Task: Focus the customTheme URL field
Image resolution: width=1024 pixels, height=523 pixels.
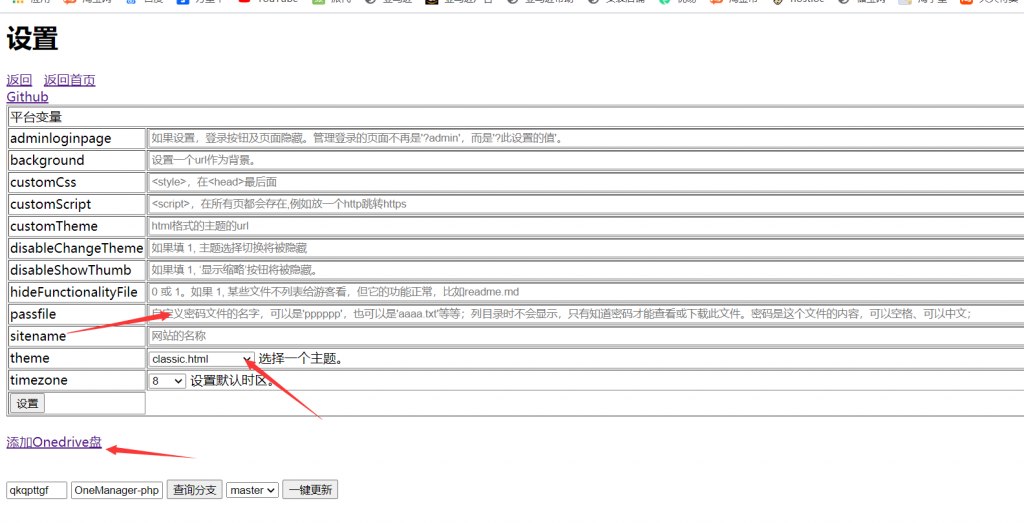Action: 585,226
